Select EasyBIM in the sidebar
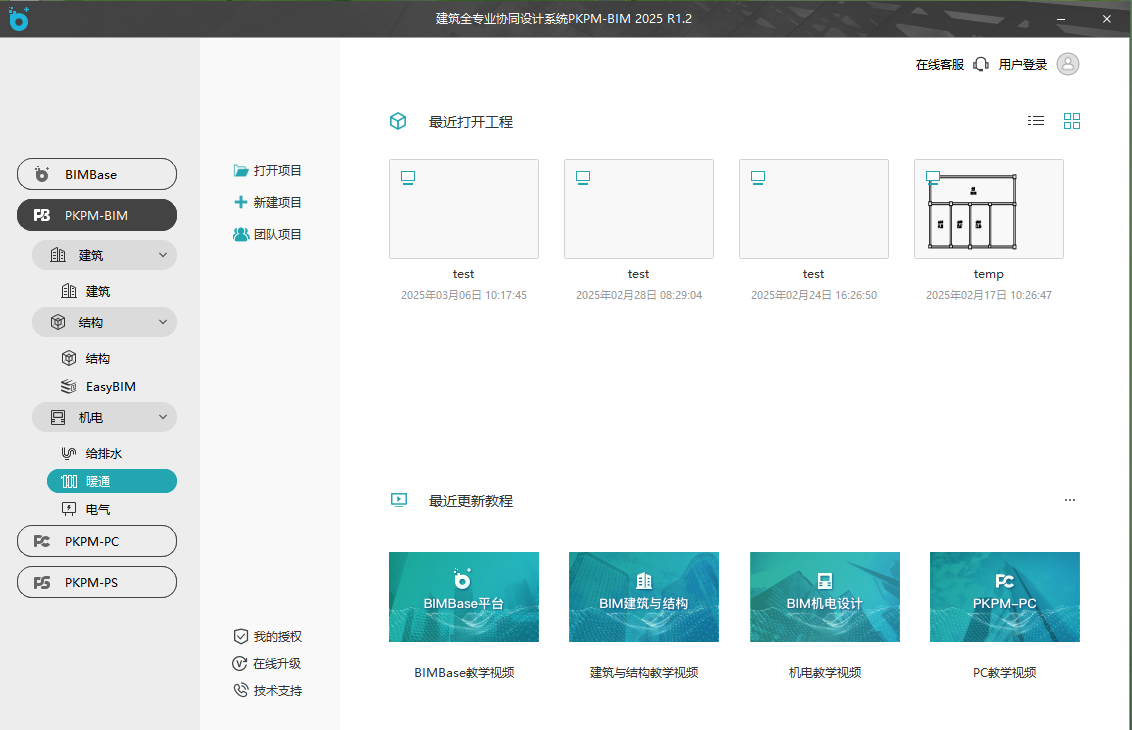Image resolution: width=1132 pixels, height=730 pixels. click(110, 386)
